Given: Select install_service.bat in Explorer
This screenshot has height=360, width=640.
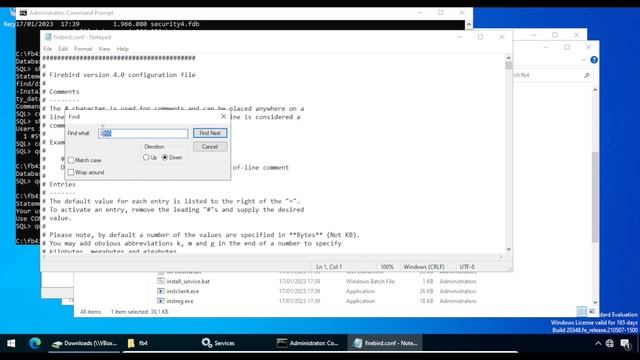Looking at the screenshot, I should tap(188, 282).
